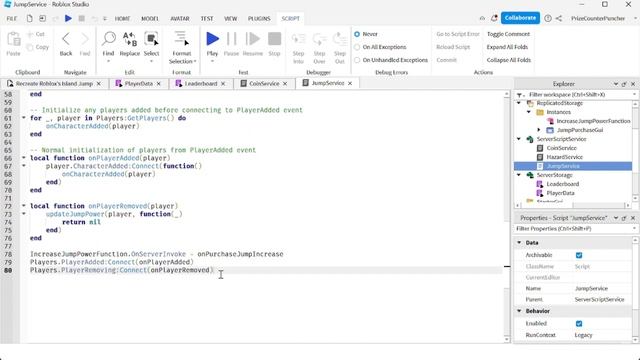Click the Pause test button
Screen dimensions: 640x360
231,39
